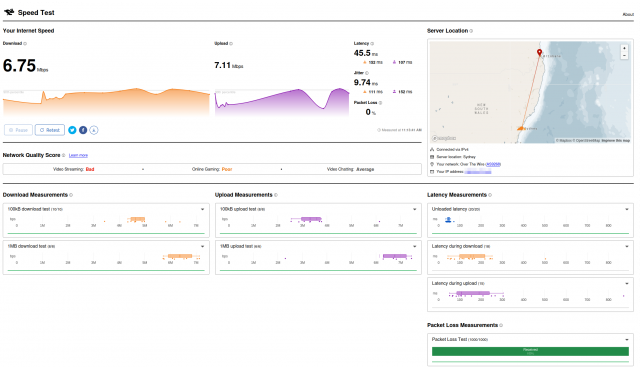The image size is (640, 367).
Task: Share results on Twitter
Action: click(x=72, y=130)
